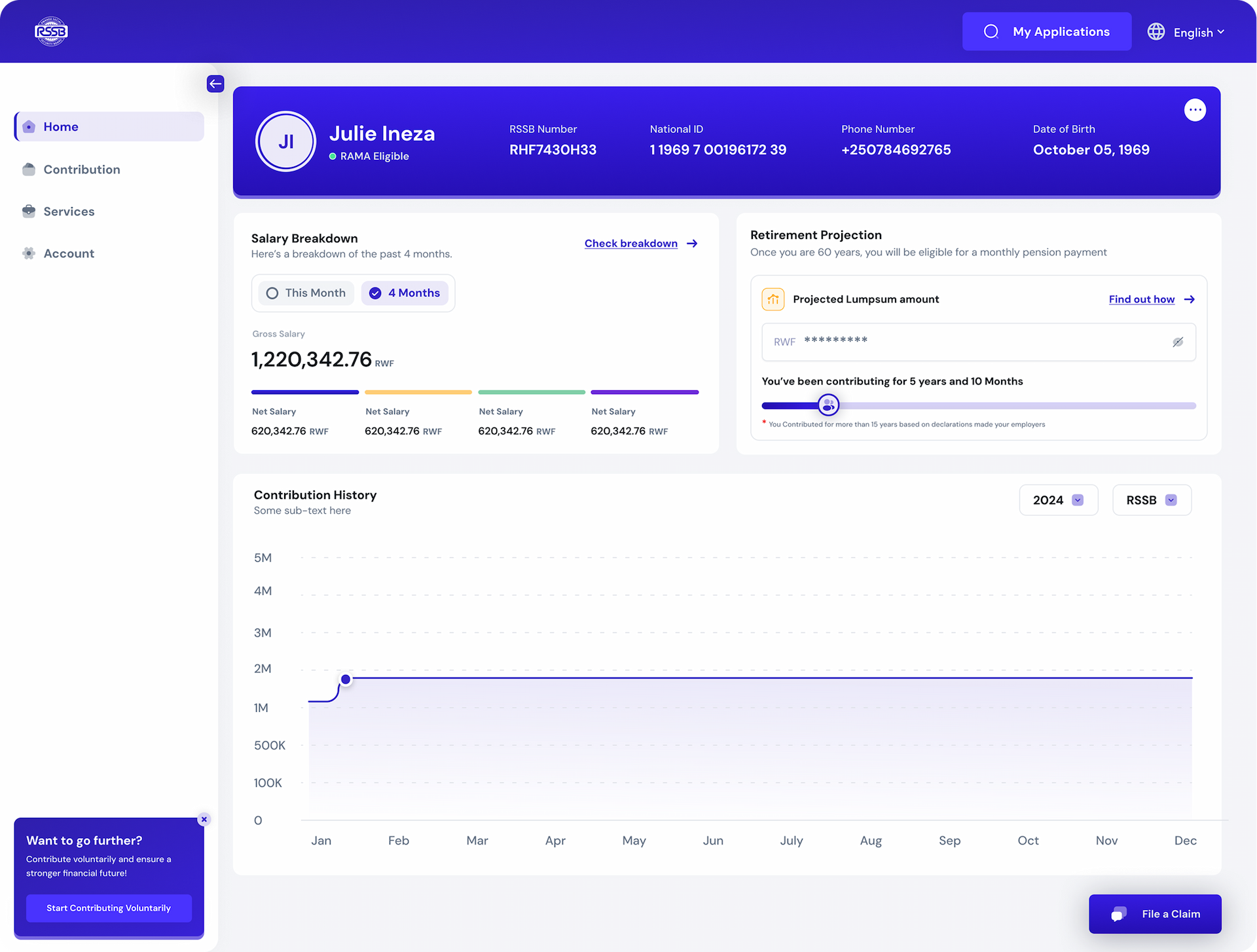This screenshot has width=1257, height=952.
Task: Collapse sidebar with the back arrow icon
Action: coord(215,84)
